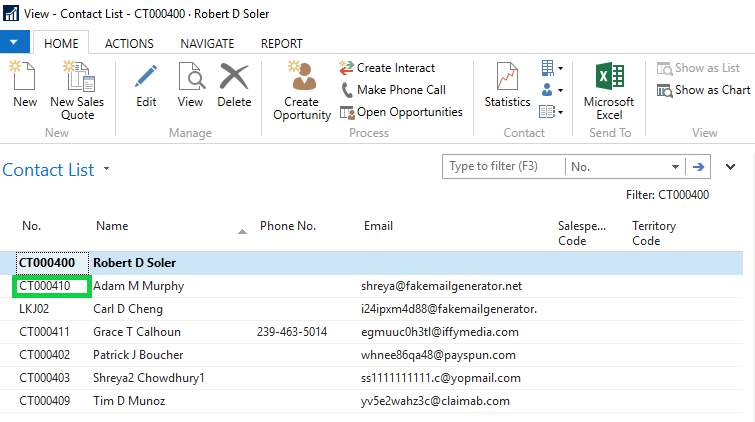The height and width of the screenshot is (422, 755).
Task: Click the Tim D Munoz name
Action: coord(129,401)
